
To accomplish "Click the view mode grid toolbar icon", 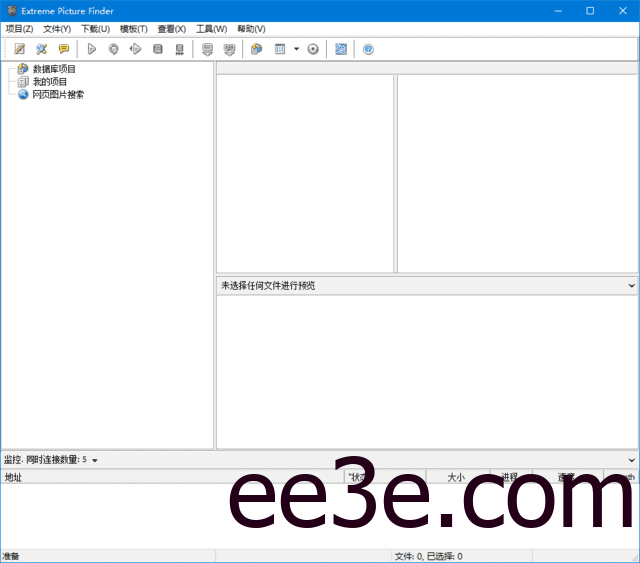I will [x=280, y=49].
